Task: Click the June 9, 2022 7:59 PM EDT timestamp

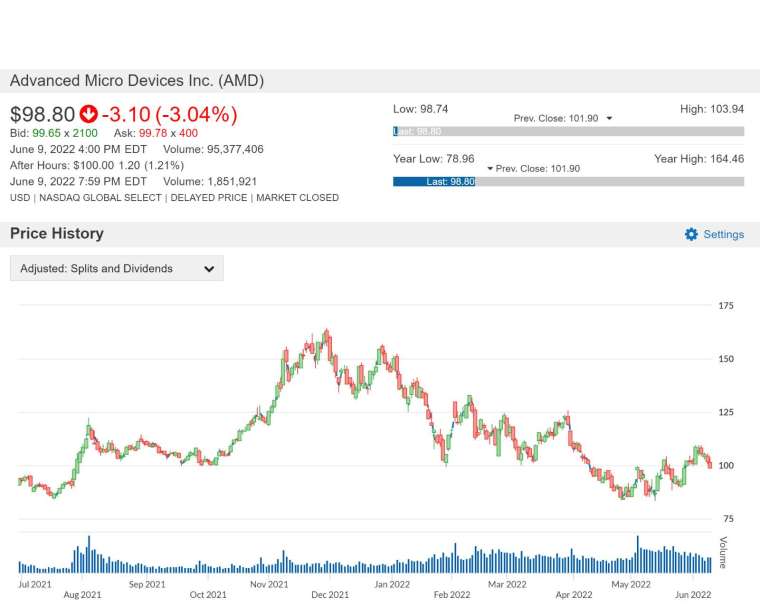Action: 78,181
